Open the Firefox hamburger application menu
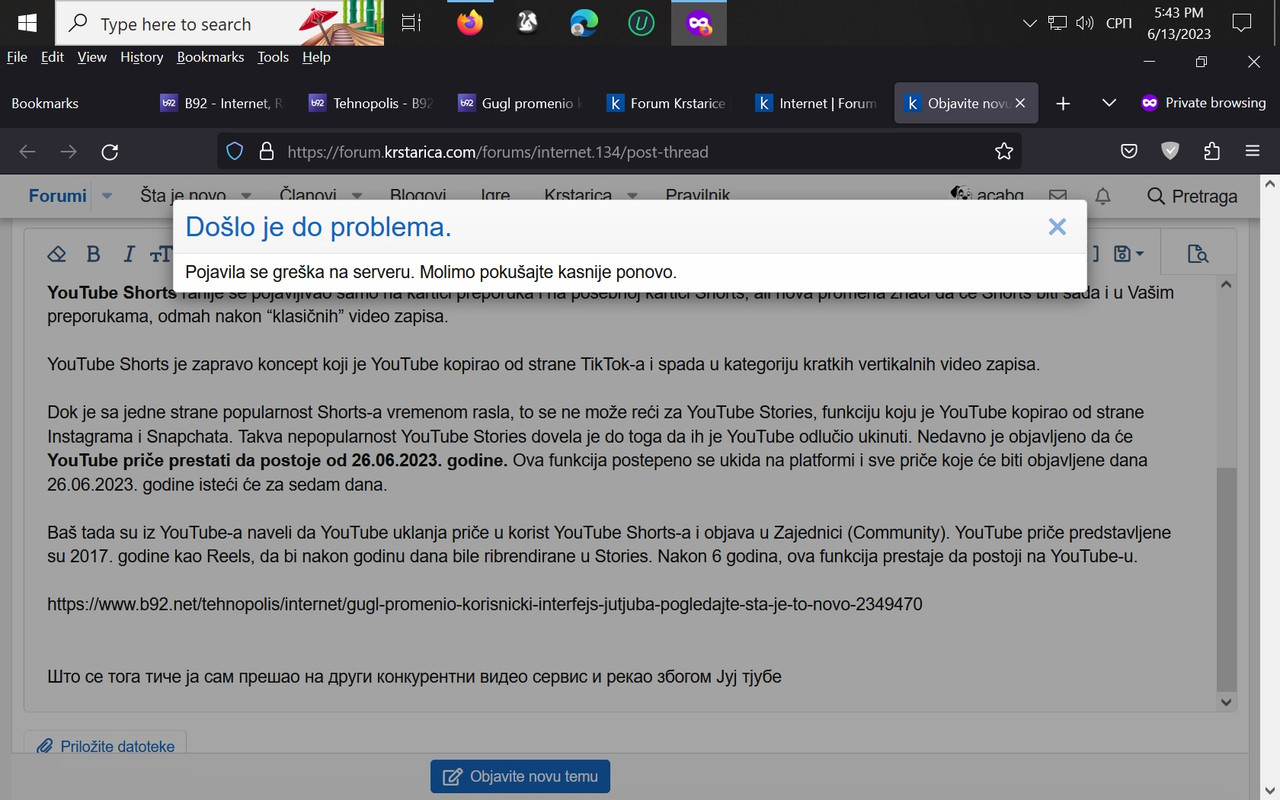Screen dimensions: 1280x800 click(1252, 152)
